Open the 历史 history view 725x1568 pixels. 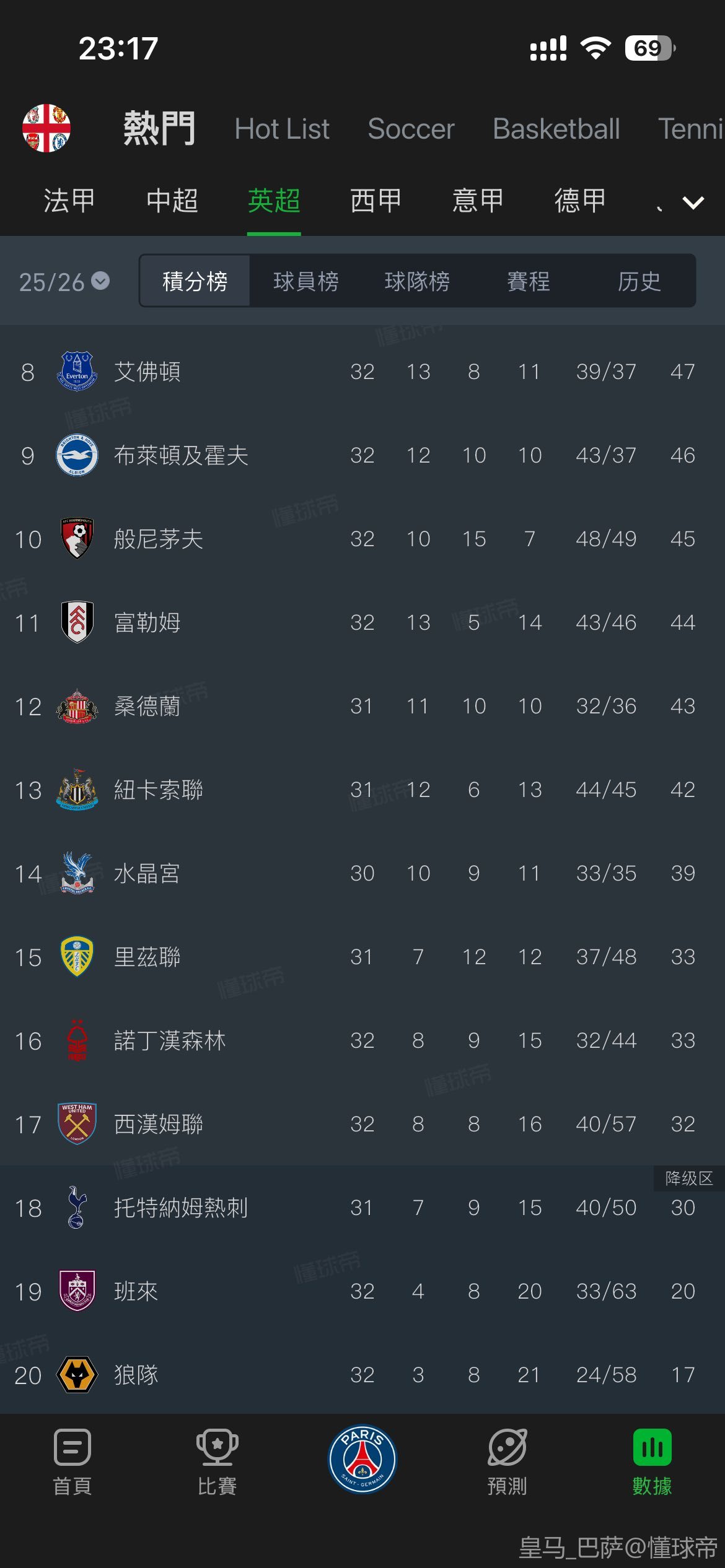click(639, 281)
